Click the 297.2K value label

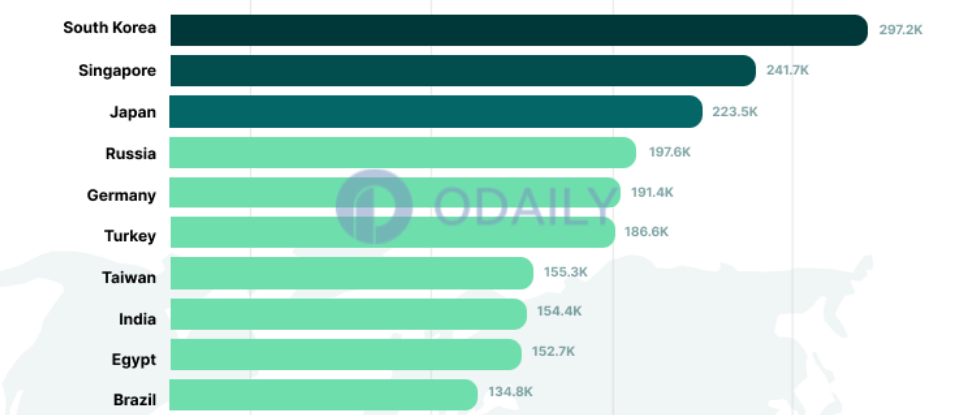[901, 30]
